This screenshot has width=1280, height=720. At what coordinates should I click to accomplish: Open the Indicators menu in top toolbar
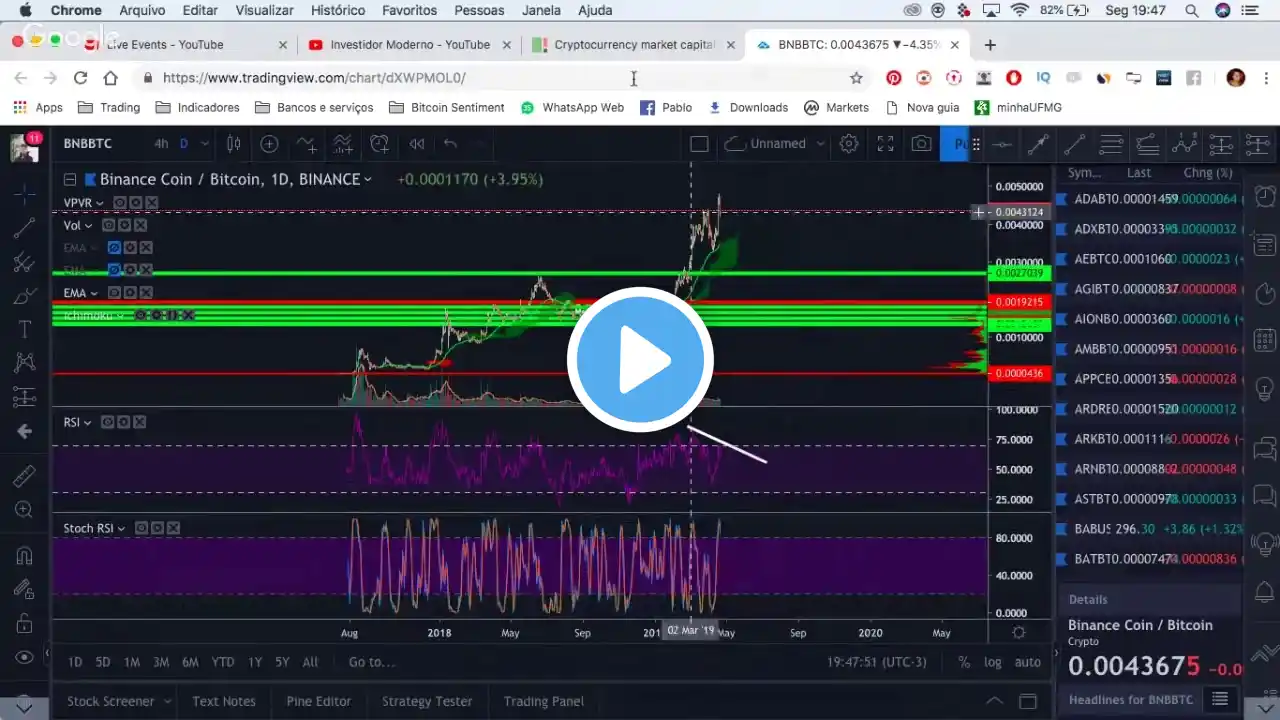305,144
